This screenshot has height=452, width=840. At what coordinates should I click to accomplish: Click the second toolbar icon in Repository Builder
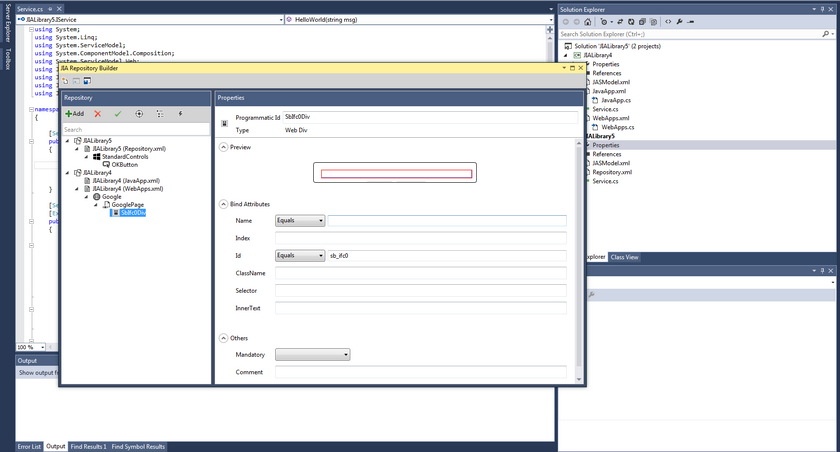point(76,81)
